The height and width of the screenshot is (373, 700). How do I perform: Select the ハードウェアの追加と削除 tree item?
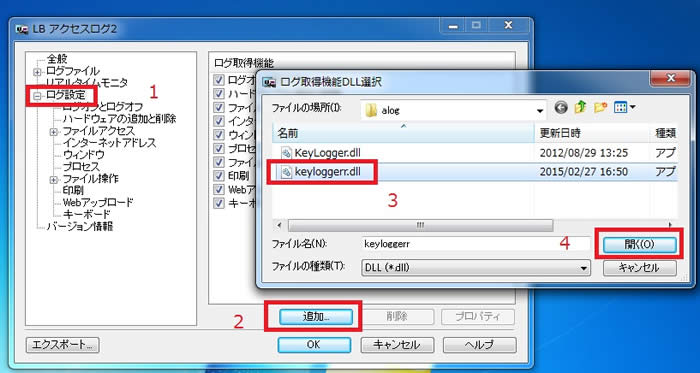coord(119,119)
